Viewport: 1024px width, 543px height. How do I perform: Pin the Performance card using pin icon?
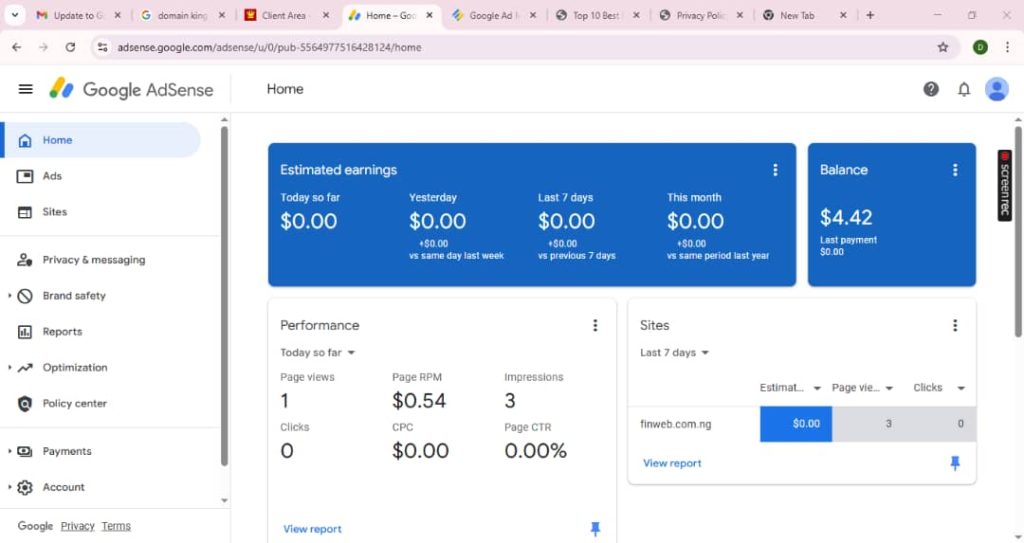595,529
